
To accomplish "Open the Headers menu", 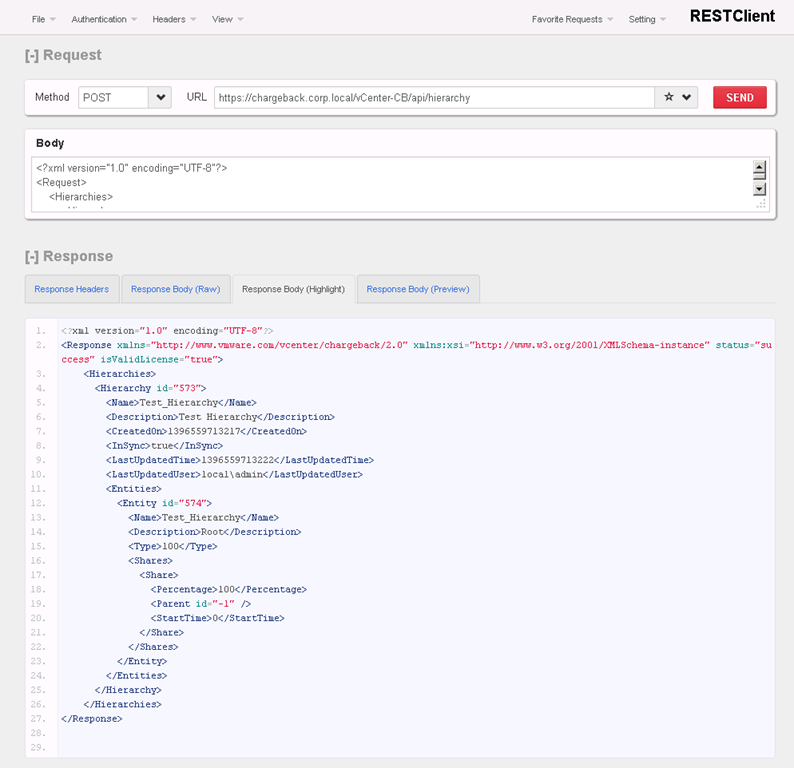I will (x=174, y=19).
